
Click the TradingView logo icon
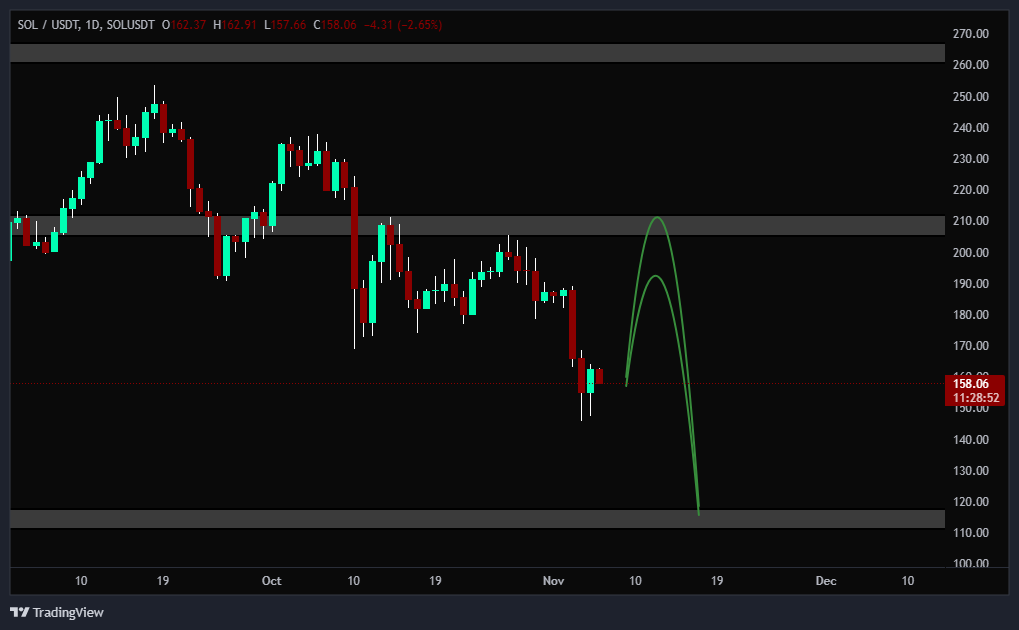pyautogui.click(x=19, y=612)
